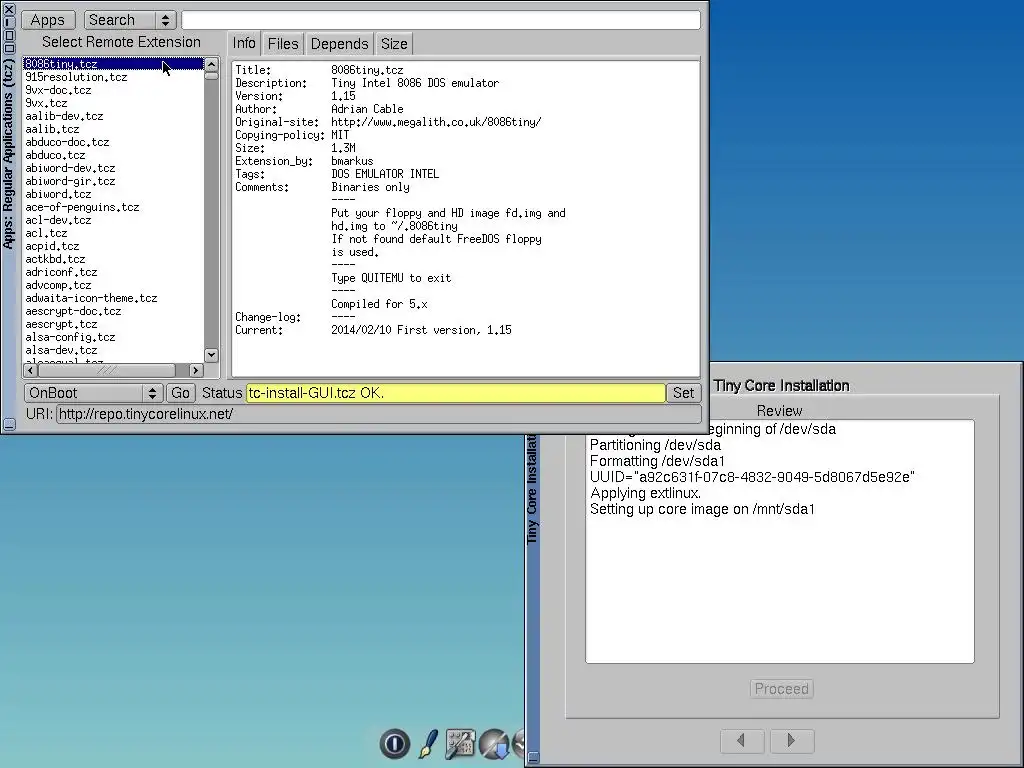The image size is (1024, 768).
Task: Click the UUID line in the installer Review log
Action: click(x=752, y=477)
